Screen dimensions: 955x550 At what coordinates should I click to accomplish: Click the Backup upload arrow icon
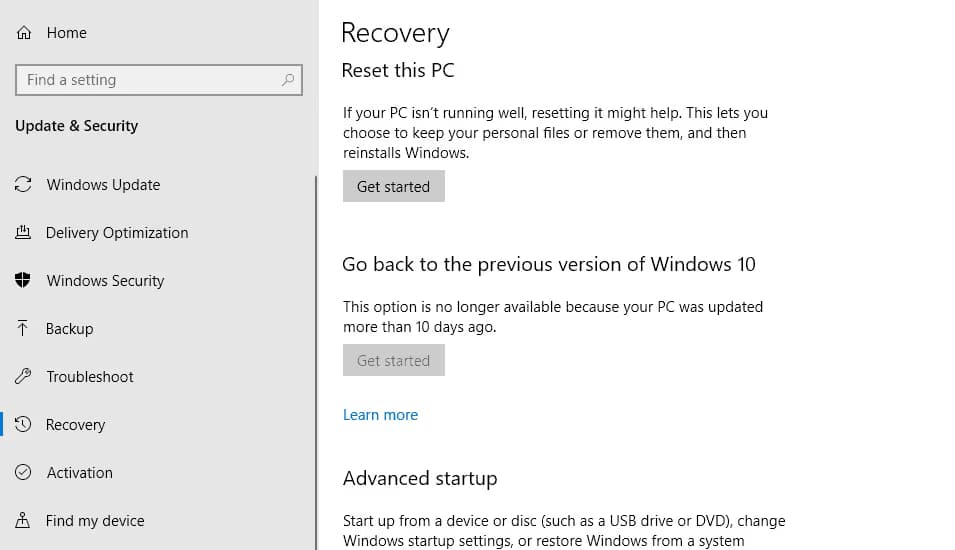tap(23, 329)
